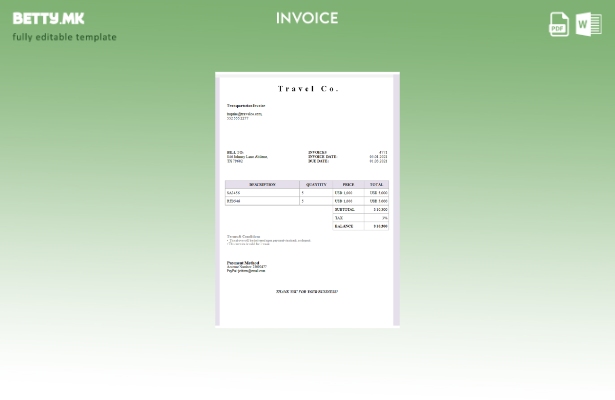Click the Payment Method heading
The height and width of the screenshot is (400, 615).
tap(243, 263)
